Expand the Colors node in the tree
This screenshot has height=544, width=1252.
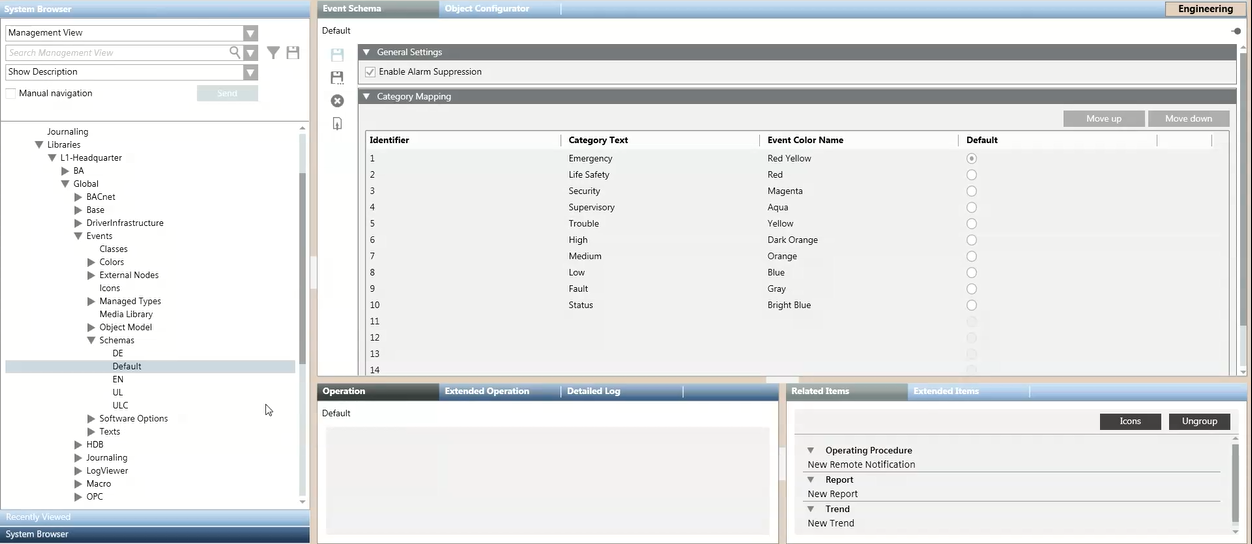92,262
